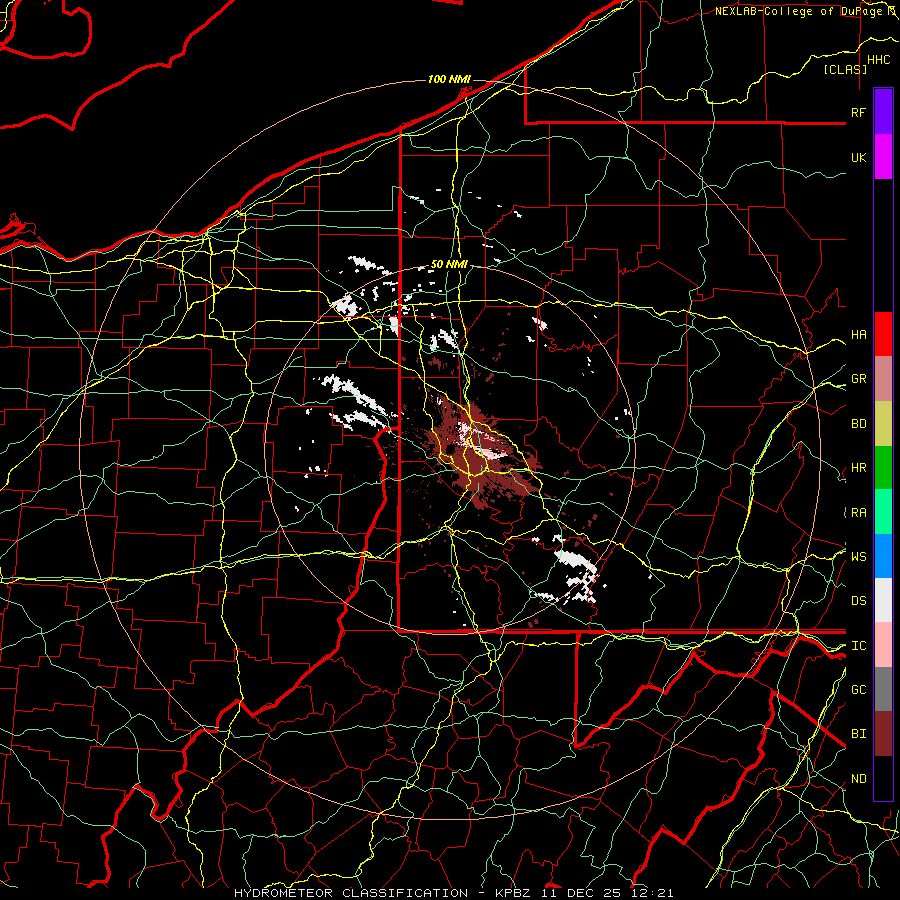
Task: Click the Hydrometeor Classification KPBZ title text
Action: [453, 893]
